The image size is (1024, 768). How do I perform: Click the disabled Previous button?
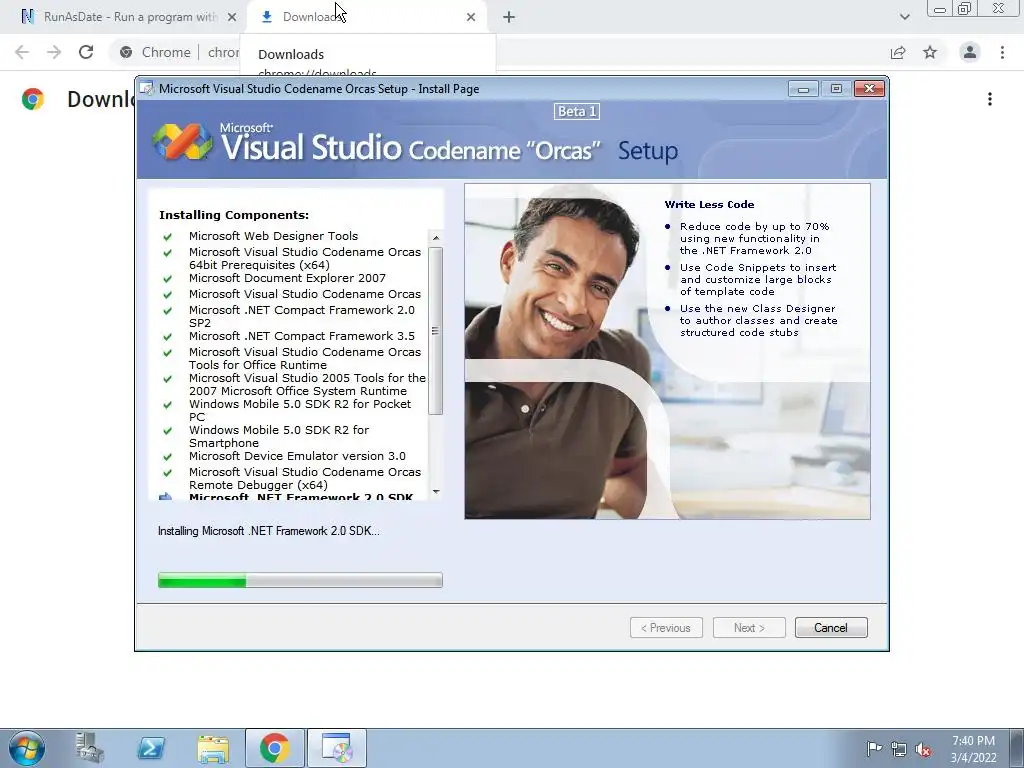(x=666, y=628)
